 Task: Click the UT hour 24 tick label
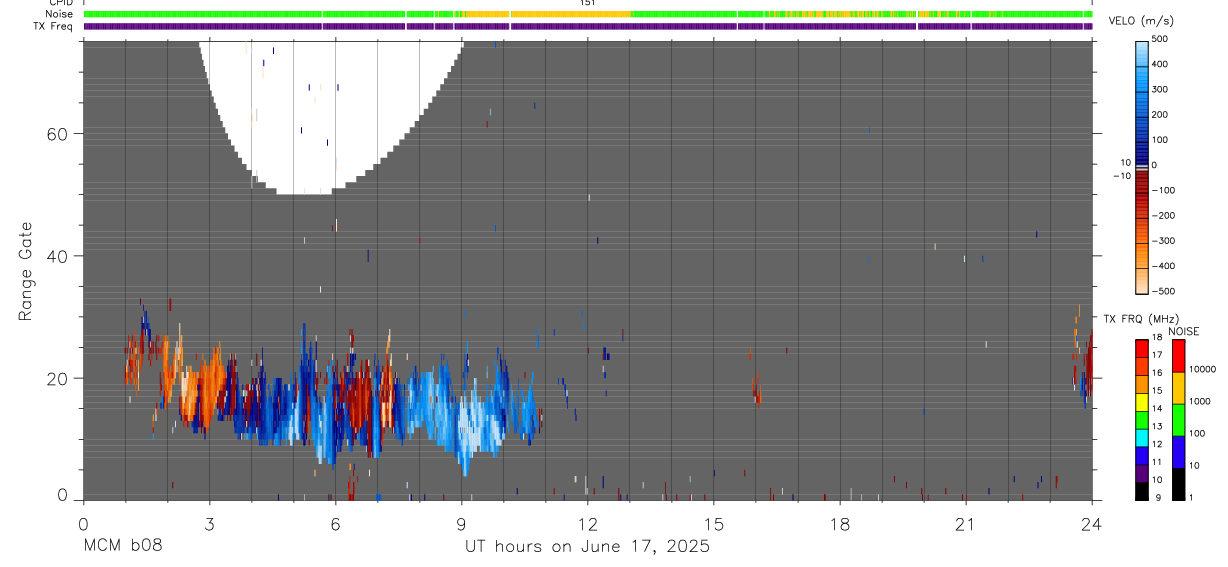[x=1091, y=524]
